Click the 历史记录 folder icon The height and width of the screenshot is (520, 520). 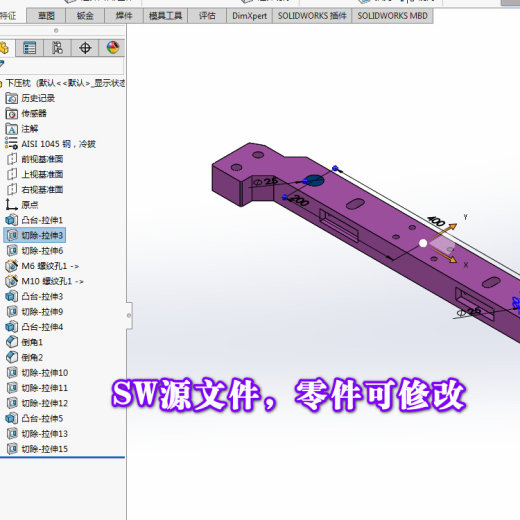(12, 98)
